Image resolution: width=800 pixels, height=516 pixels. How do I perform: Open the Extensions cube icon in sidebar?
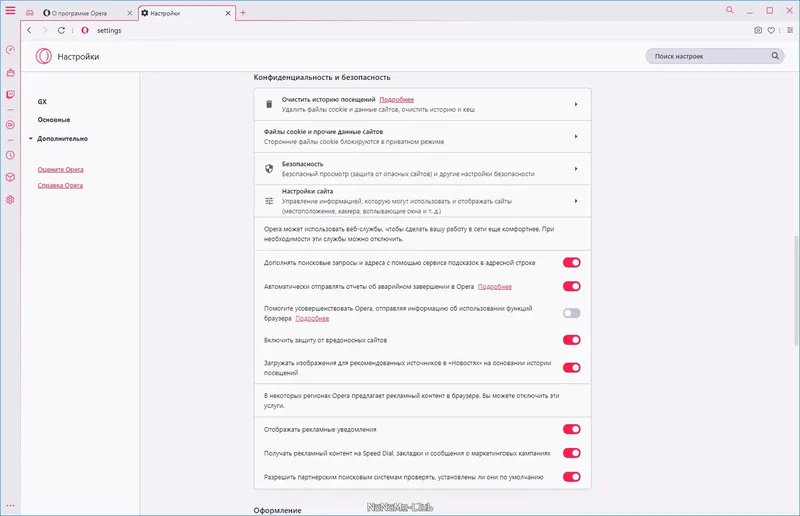click(x=10, y=177)
